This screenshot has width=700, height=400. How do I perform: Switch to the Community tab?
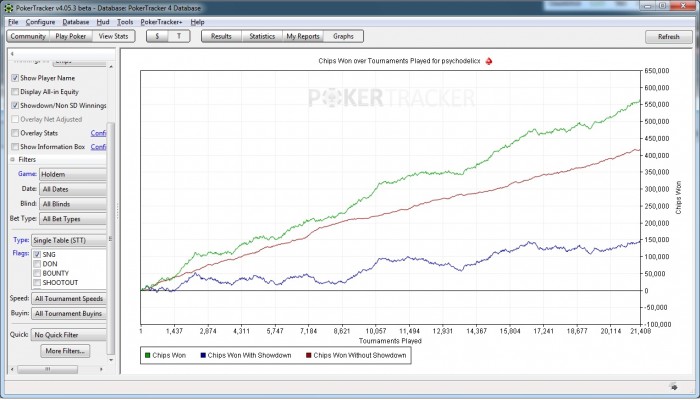click(x=28, y=37)
